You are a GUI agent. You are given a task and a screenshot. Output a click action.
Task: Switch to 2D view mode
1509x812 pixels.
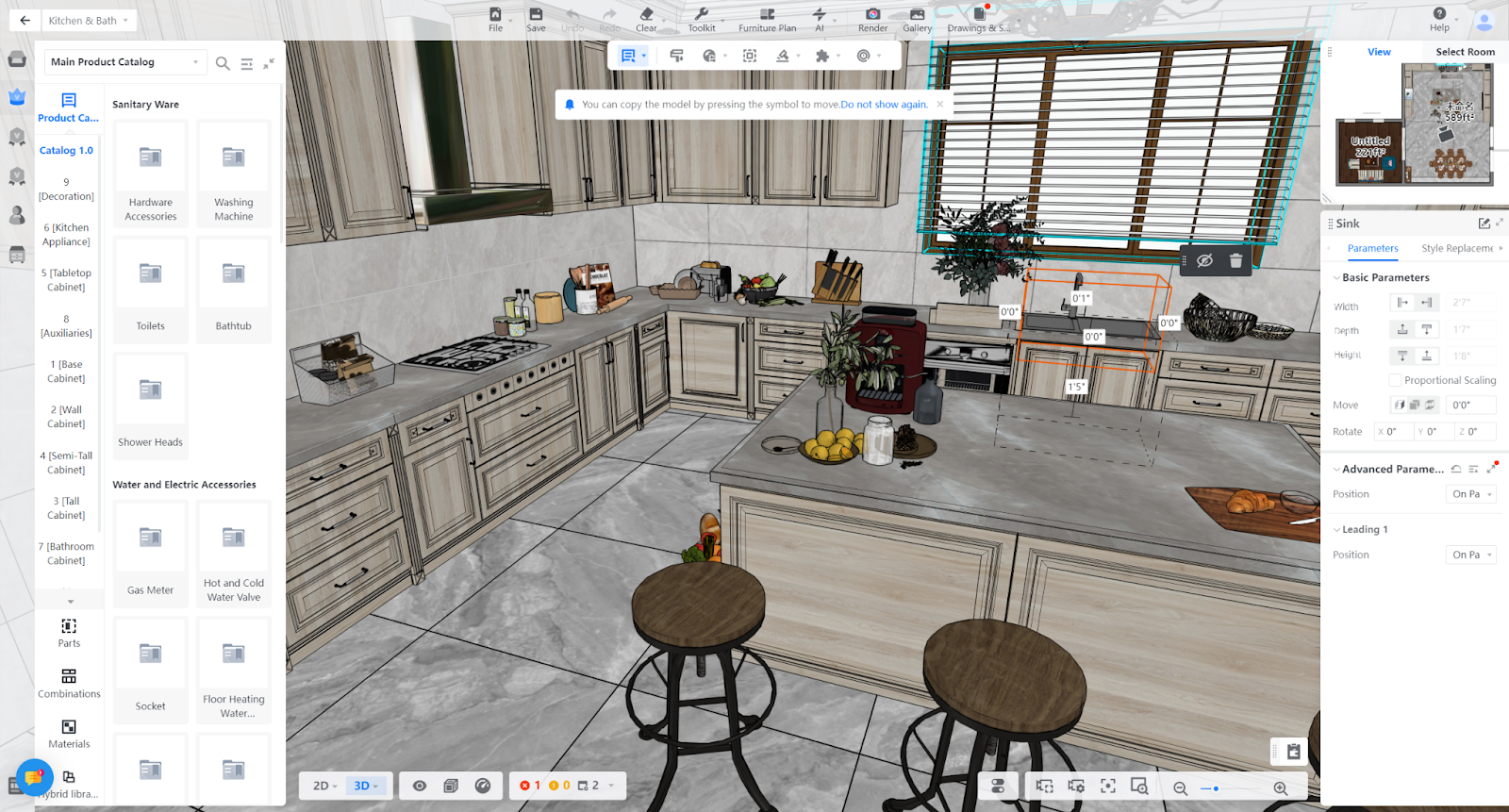[x=324, y=786]
